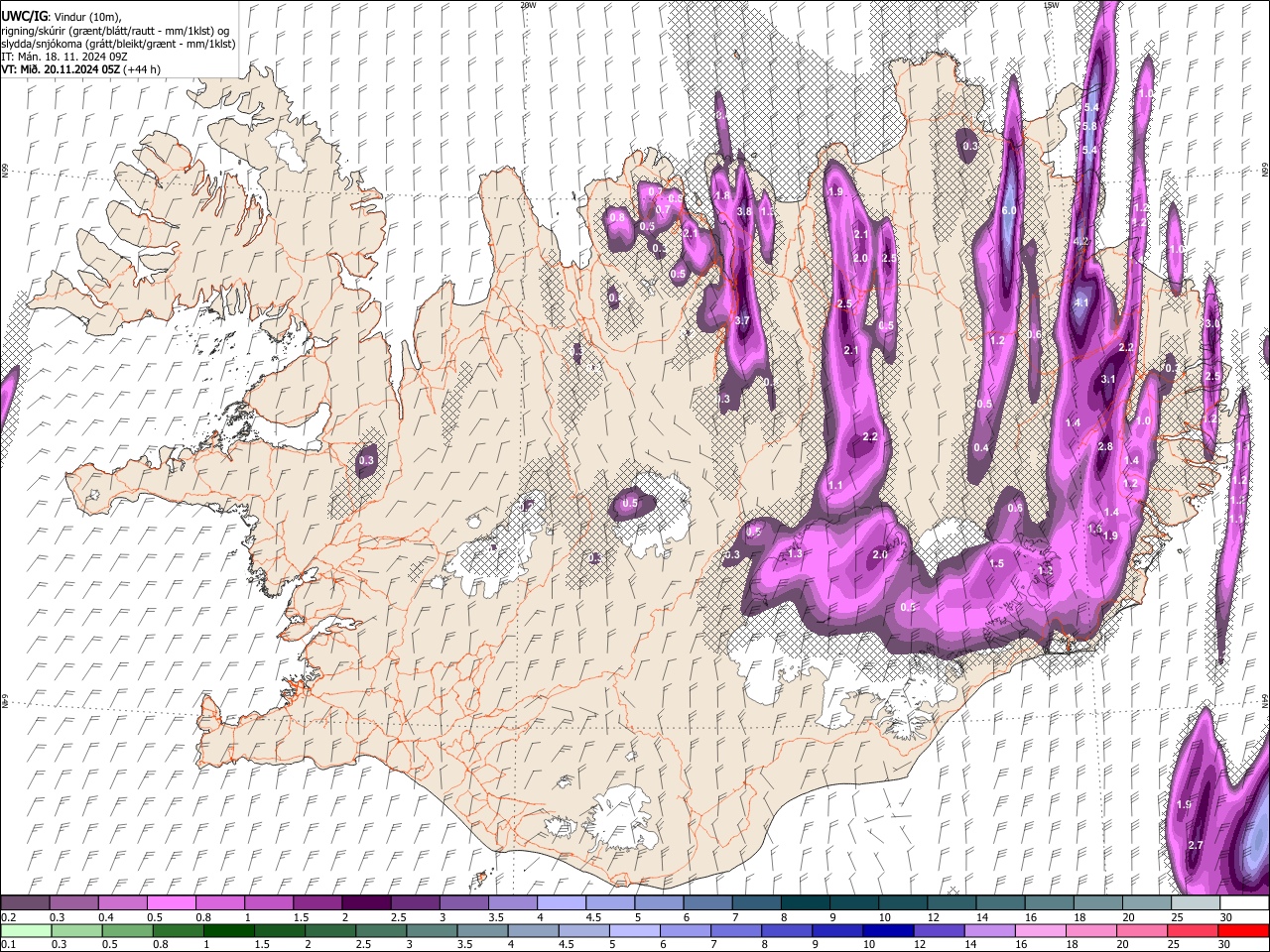This screenshot has width=1270, height=952.
Task: Click the 0.2 swatch in the upper purple legend row
Action: (25, 902)
